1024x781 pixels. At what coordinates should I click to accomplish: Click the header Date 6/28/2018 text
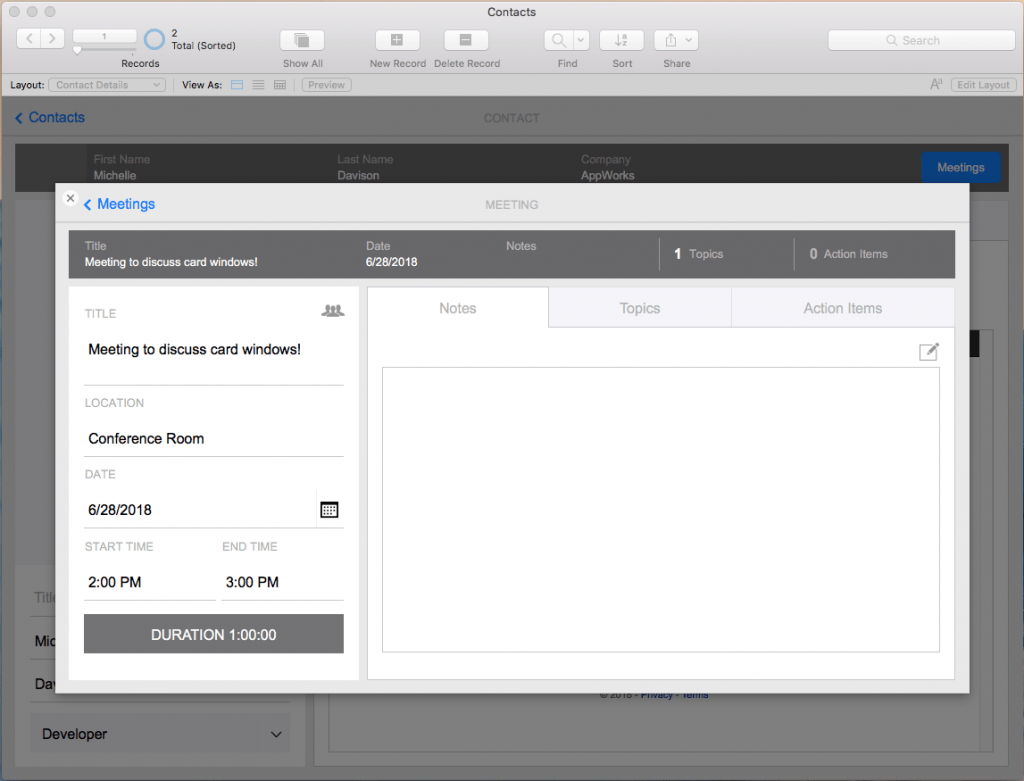point(391,262)
